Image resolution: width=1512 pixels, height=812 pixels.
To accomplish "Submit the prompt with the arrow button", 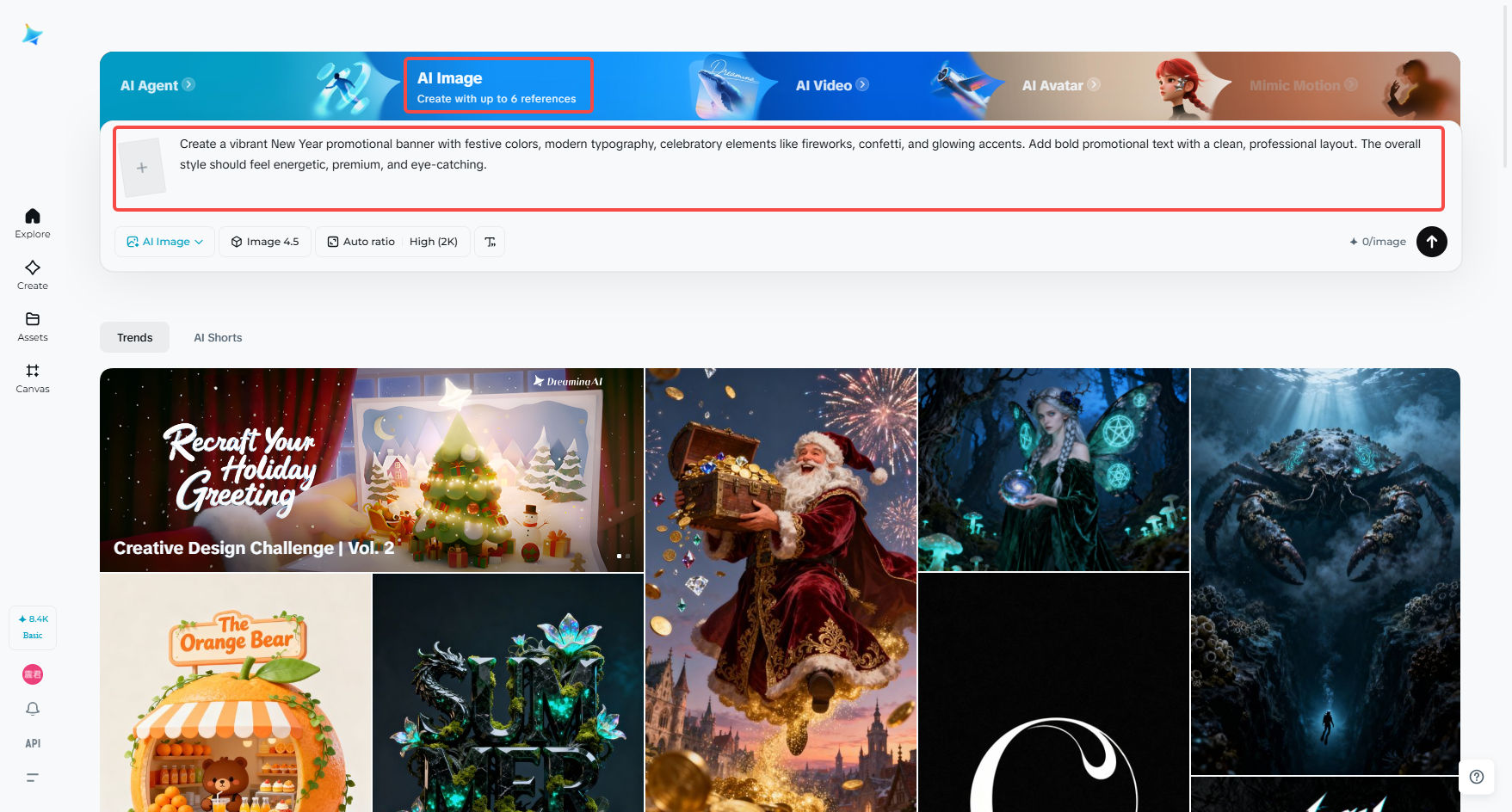I will [x=1432, y=242].
